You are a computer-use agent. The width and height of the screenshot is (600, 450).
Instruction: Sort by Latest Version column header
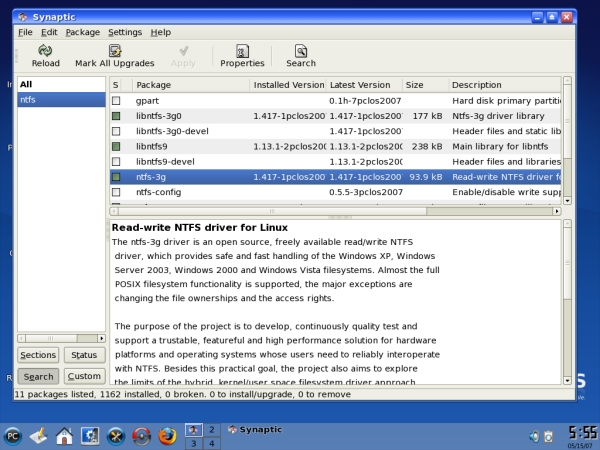(x=364, y=85)
